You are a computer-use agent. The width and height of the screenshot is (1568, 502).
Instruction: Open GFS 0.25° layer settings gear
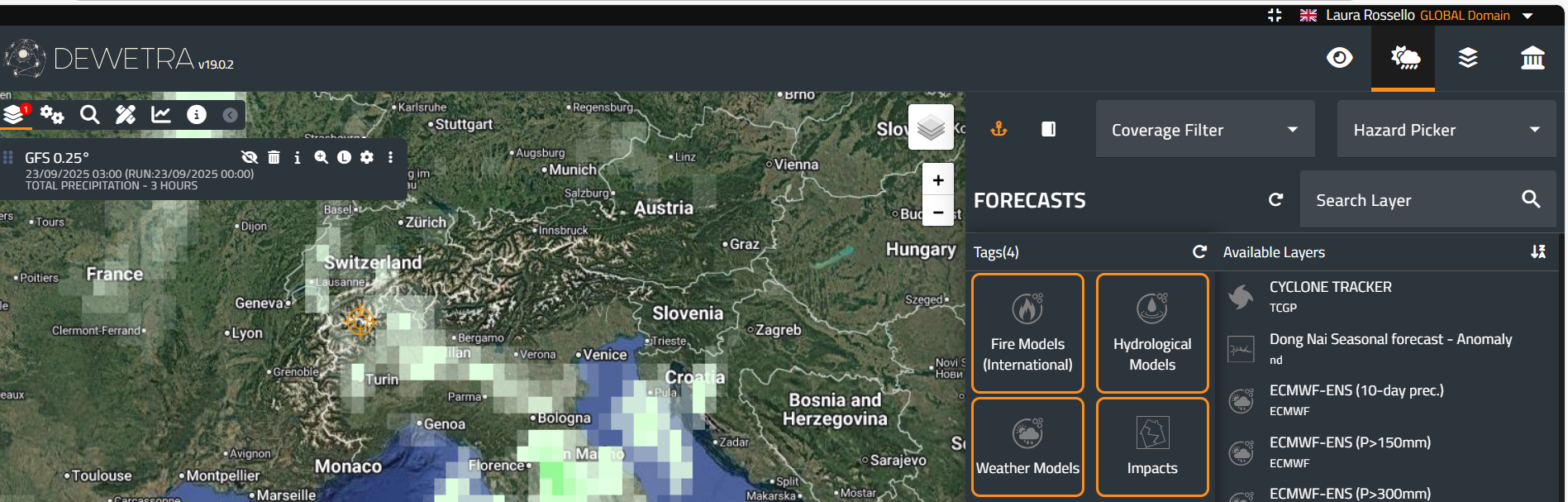pyautogui.click(x=367, y=157)
